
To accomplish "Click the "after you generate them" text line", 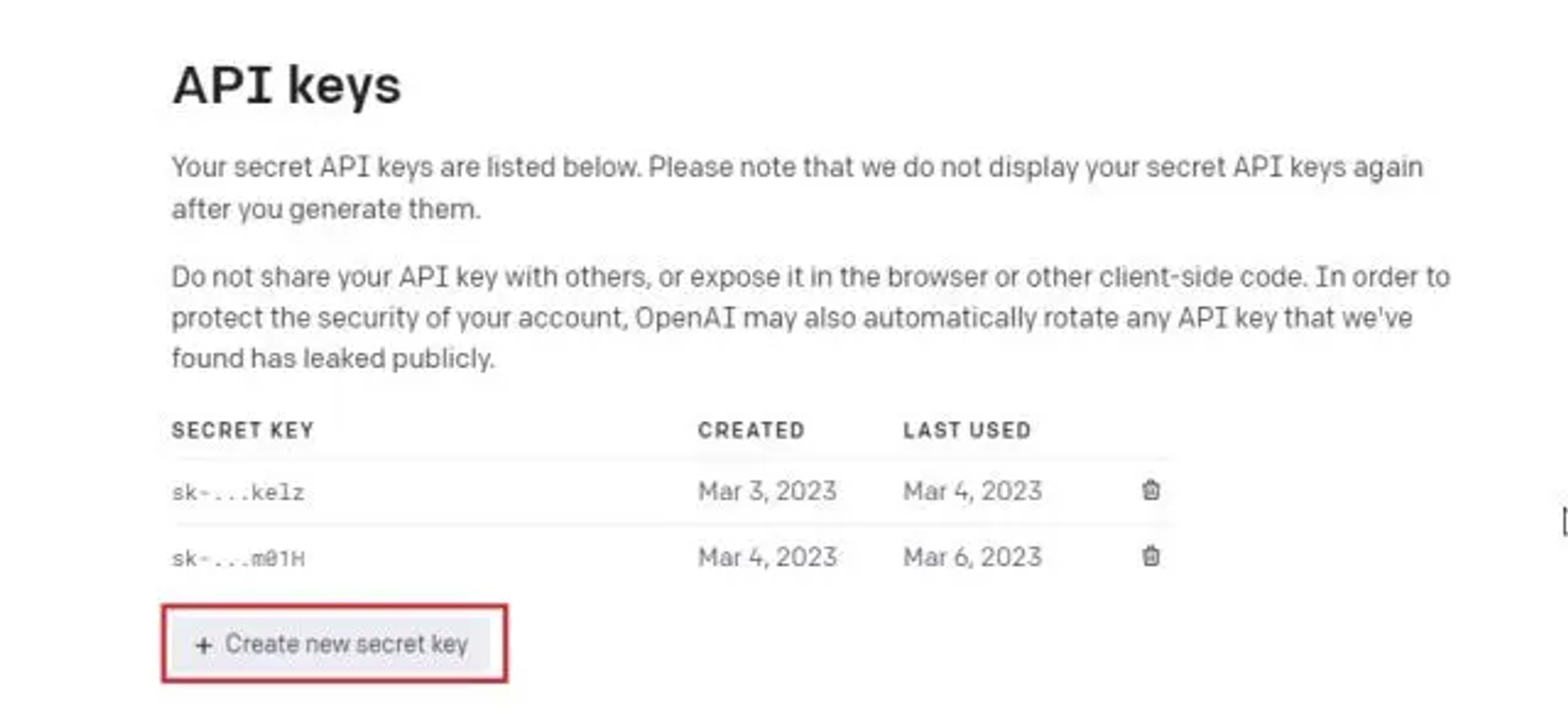I will [325, 210].
